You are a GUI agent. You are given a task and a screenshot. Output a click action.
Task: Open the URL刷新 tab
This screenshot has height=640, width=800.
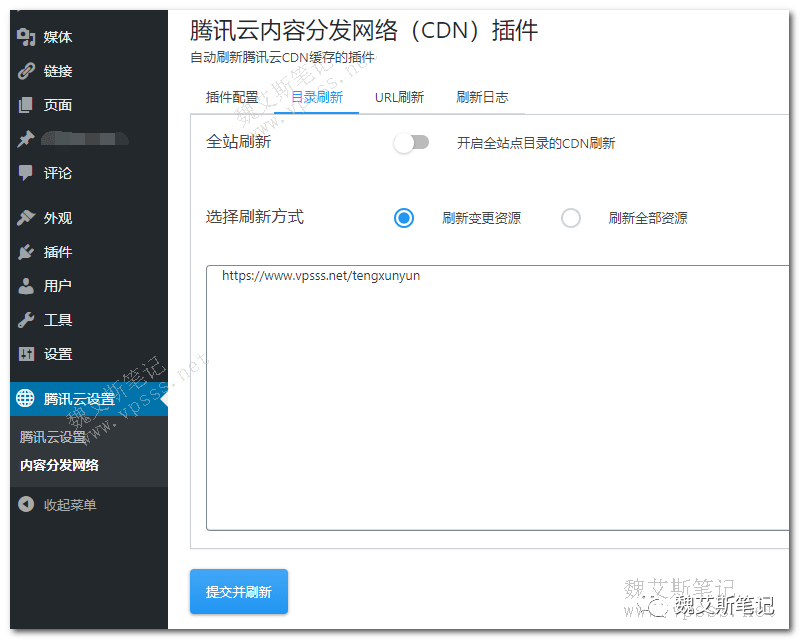[x=399, y=97]
